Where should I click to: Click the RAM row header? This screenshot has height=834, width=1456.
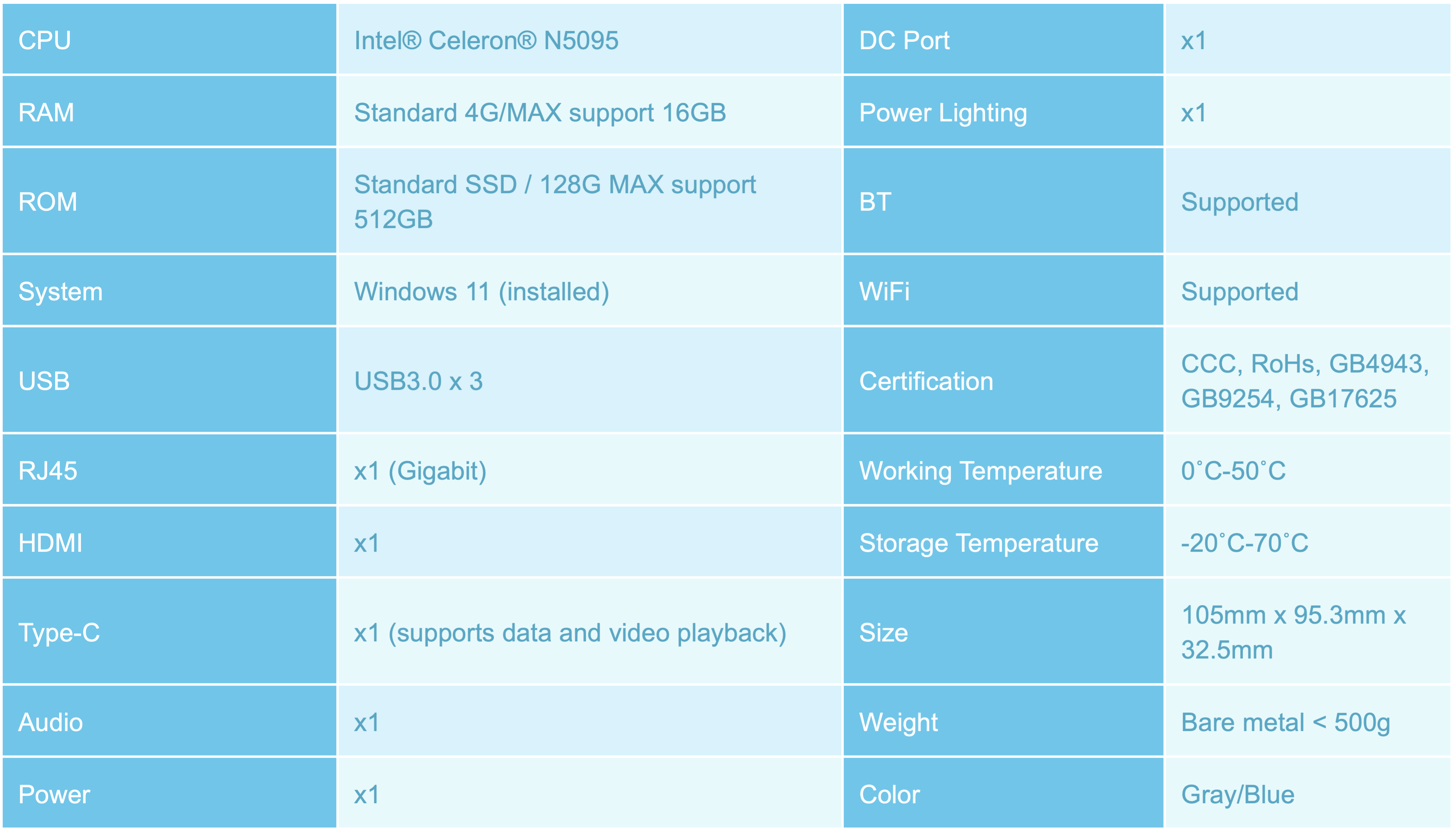point(169,111)
